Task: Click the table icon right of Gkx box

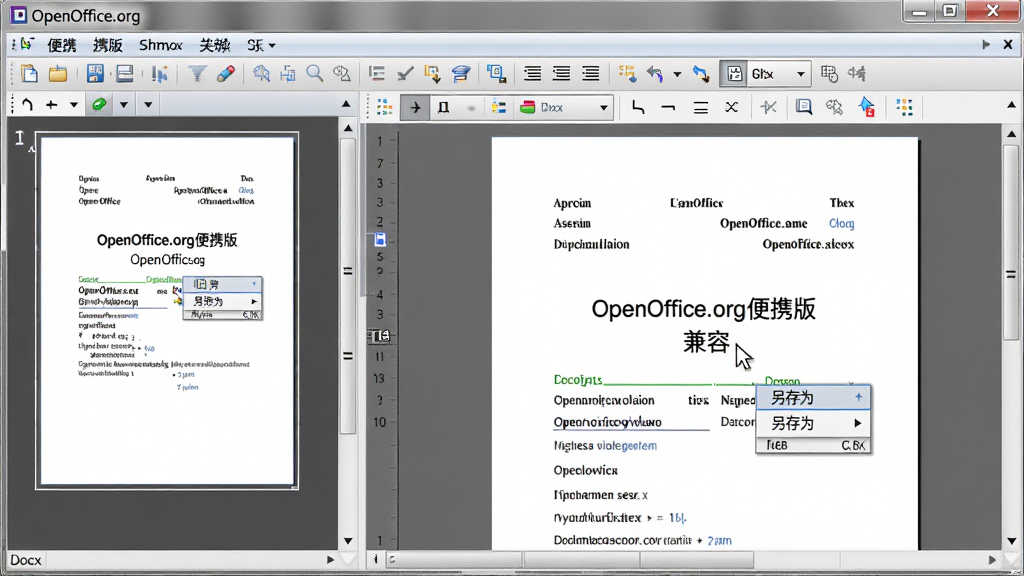Action: point(829,74)
